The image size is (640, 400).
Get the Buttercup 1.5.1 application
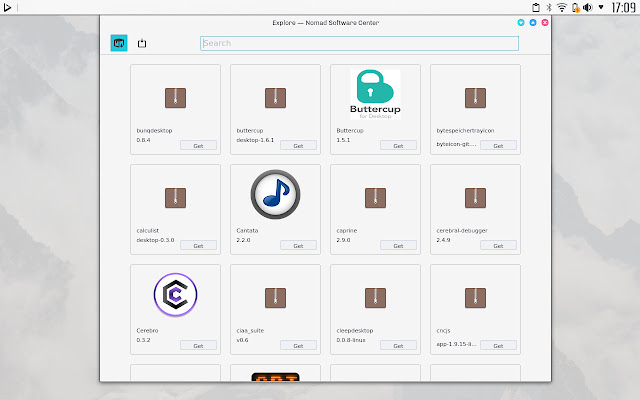(398, 145)
